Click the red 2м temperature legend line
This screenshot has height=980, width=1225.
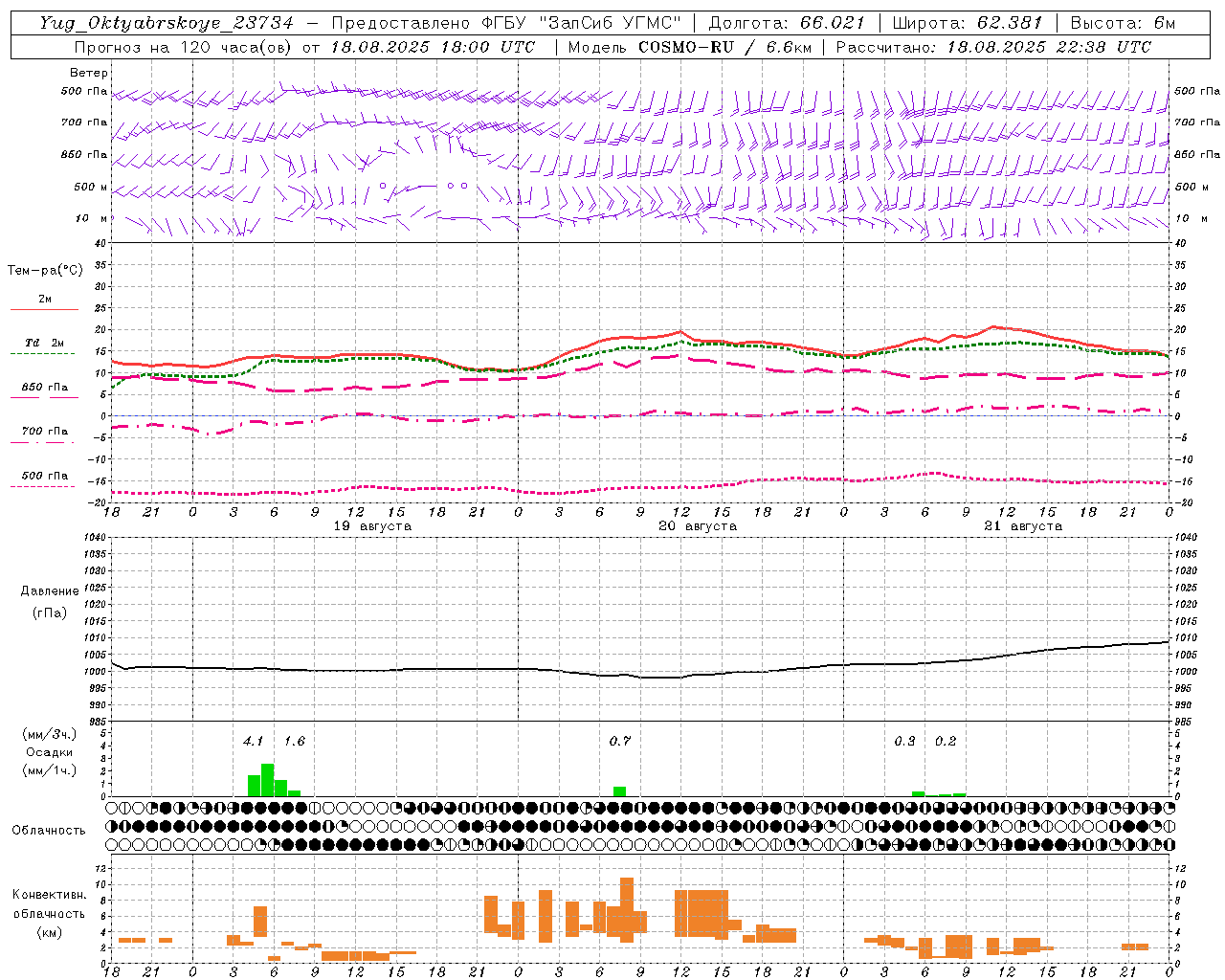point(44,309)
